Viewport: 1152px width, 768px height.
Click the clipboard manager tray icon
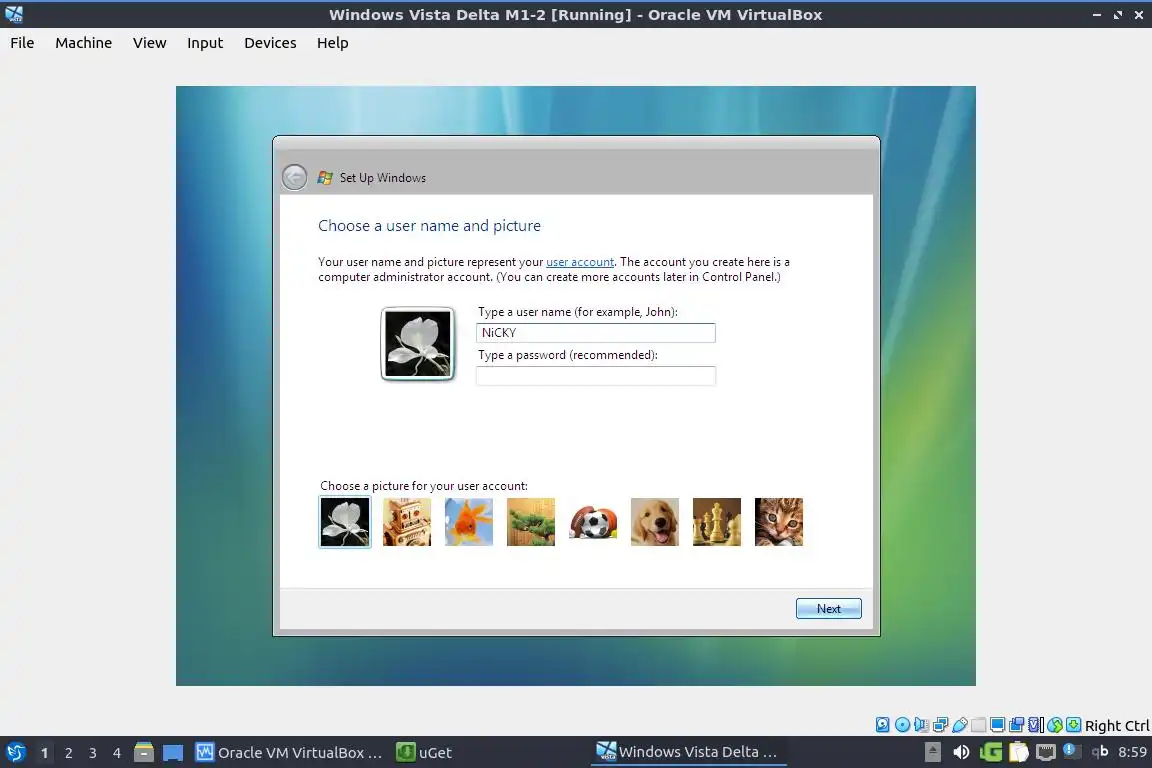1019,752
